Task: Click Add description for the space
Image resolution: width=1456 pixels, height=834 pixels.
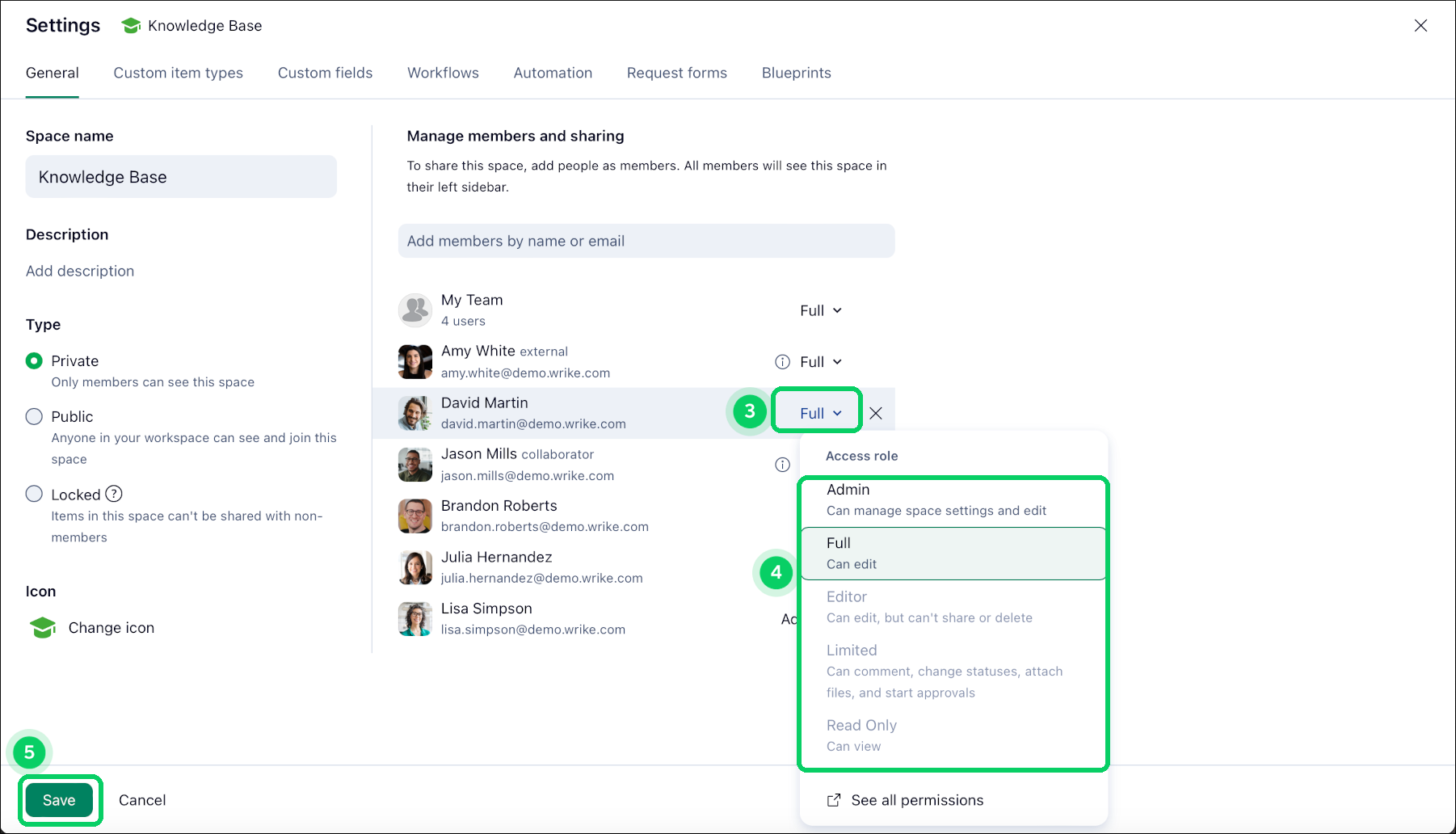Action: coord(79,271)
